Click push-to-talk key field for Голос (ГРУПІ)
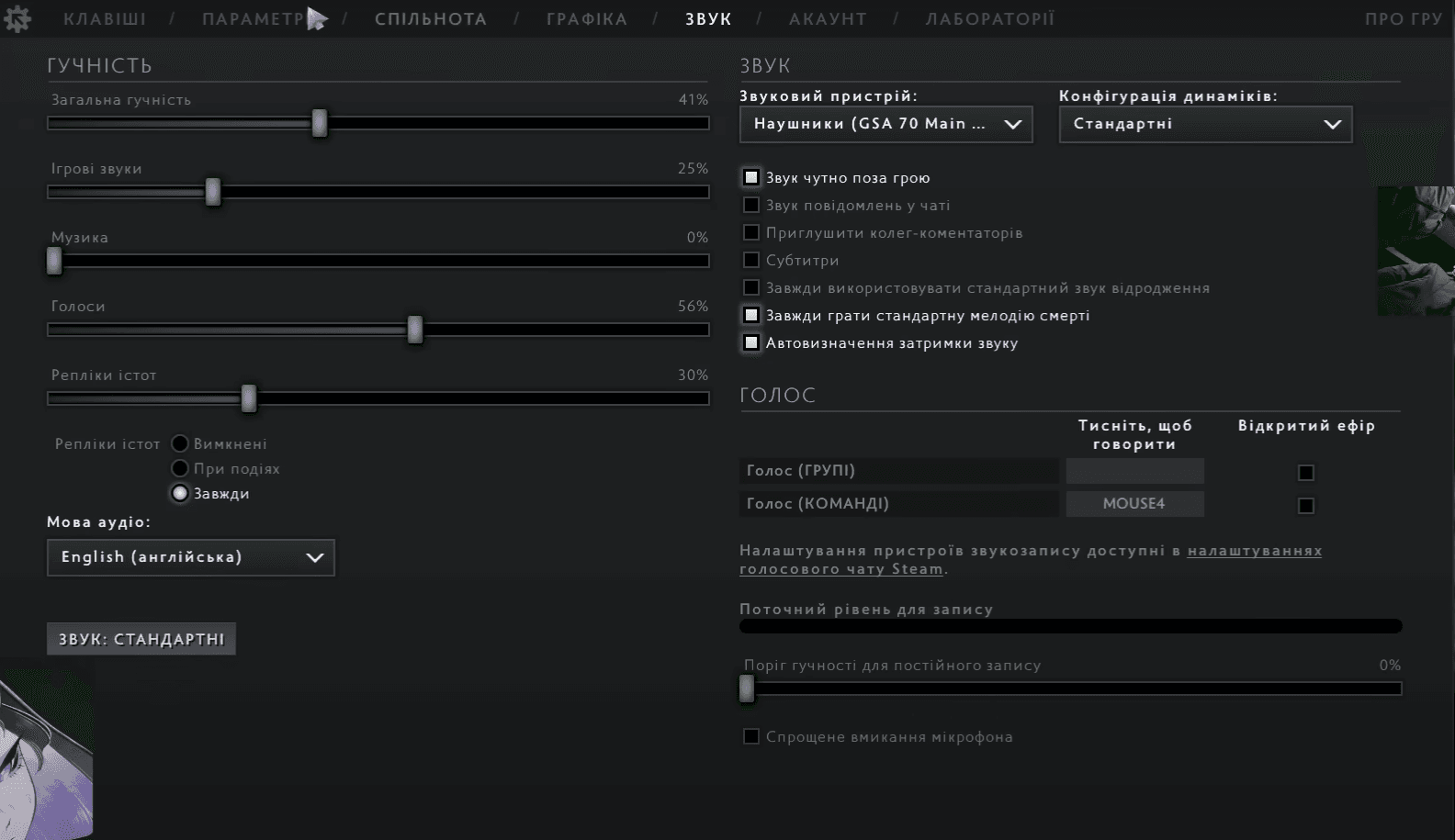This screenshot has width=1455, height=840. tap(1134, 471)
